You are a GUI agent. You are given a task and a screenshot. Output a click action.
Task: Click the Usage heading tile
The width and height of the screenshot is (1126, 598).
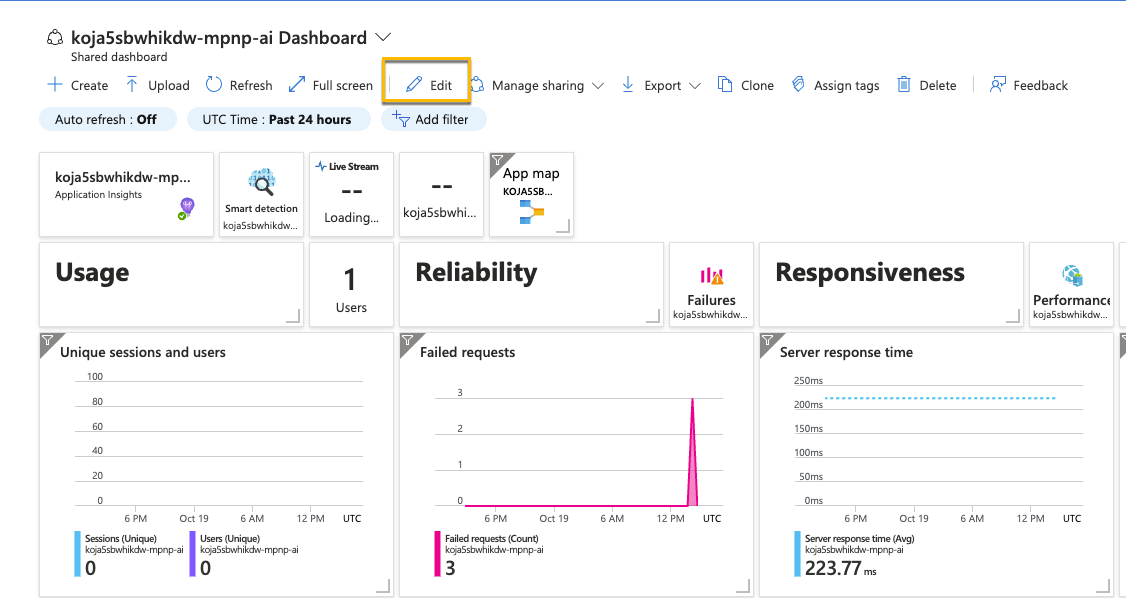click(172, 284)
